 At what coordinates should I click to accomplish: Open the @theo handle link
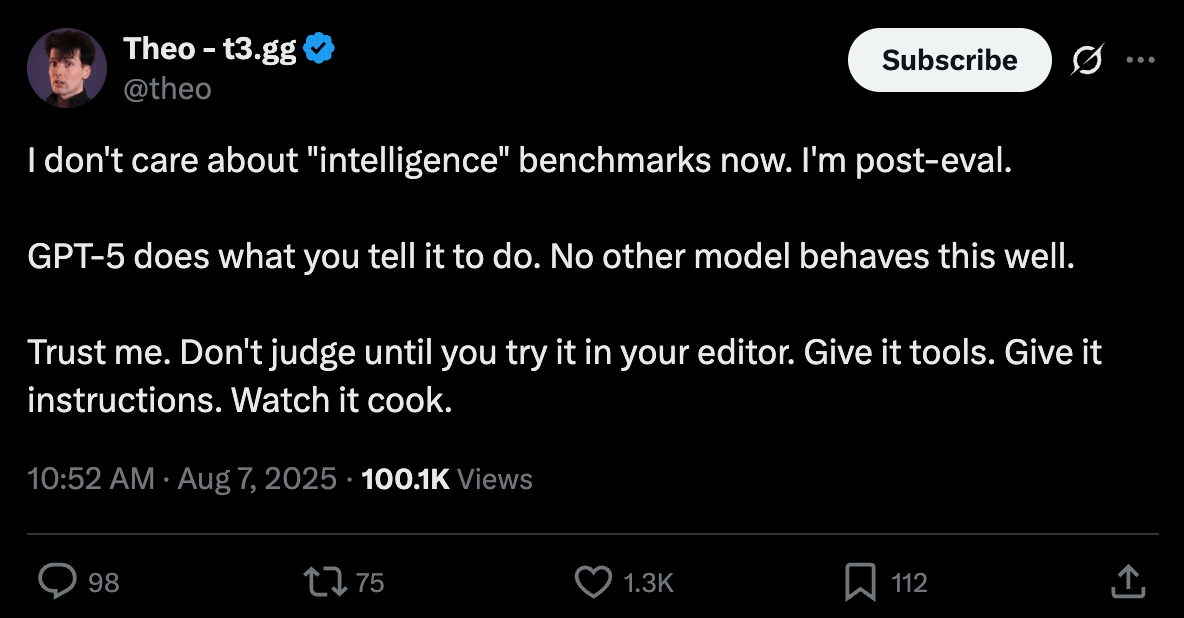(x=167, y=89)
